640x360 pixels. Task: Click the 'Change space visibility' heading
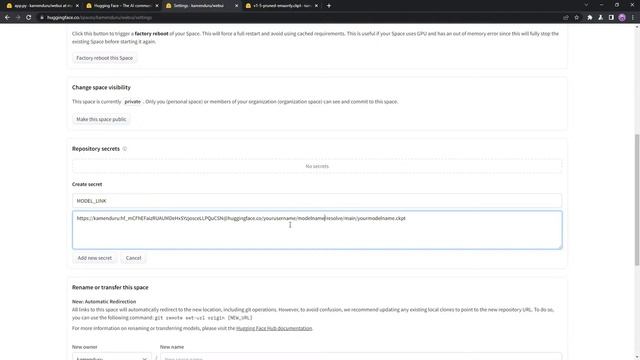point(101,87)
